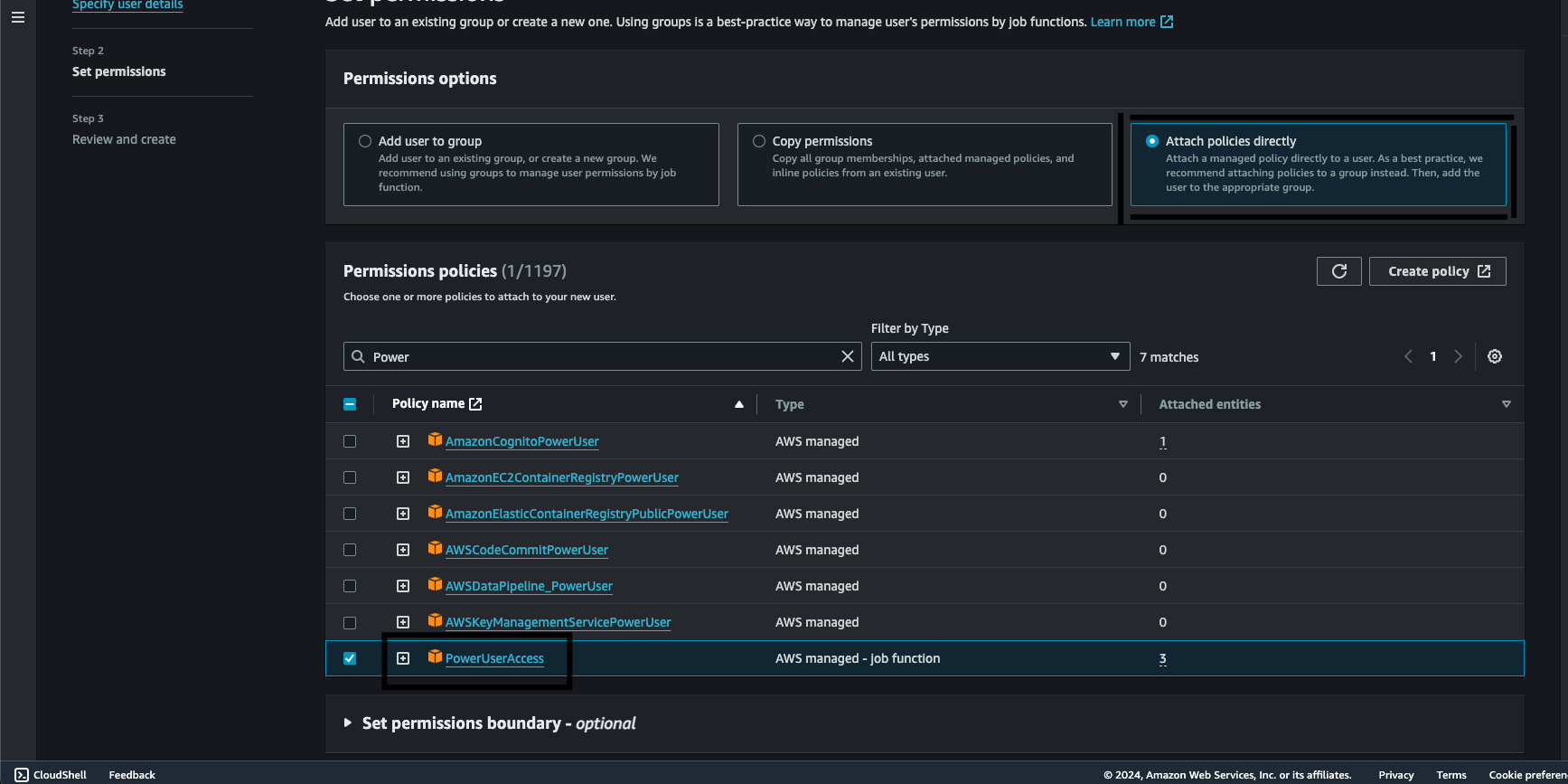Open table preferences gear icon
The width and height of the screenshot is (1568, 784).
[1495, 356]
